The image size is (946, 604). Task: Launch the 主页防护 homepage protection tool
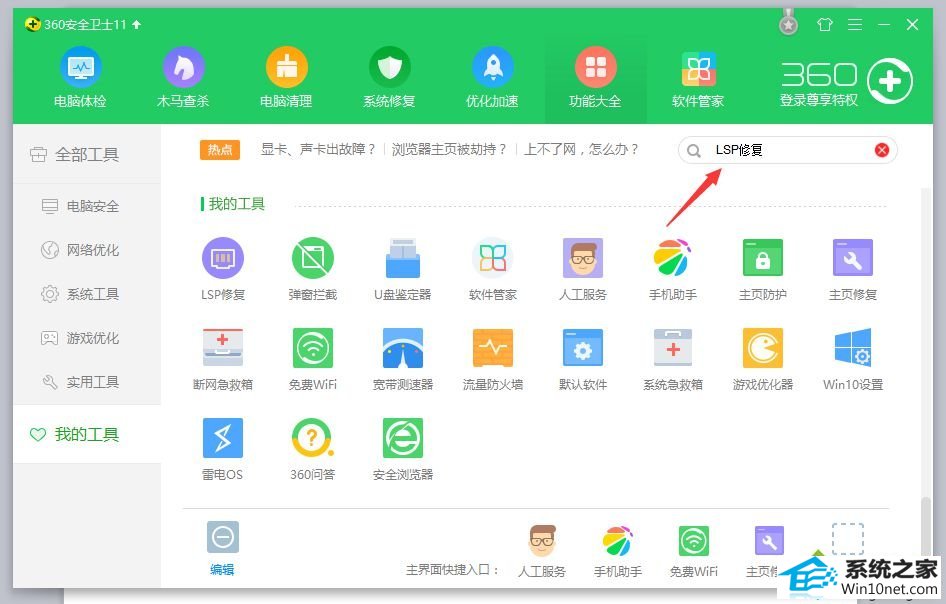point(763,269)
